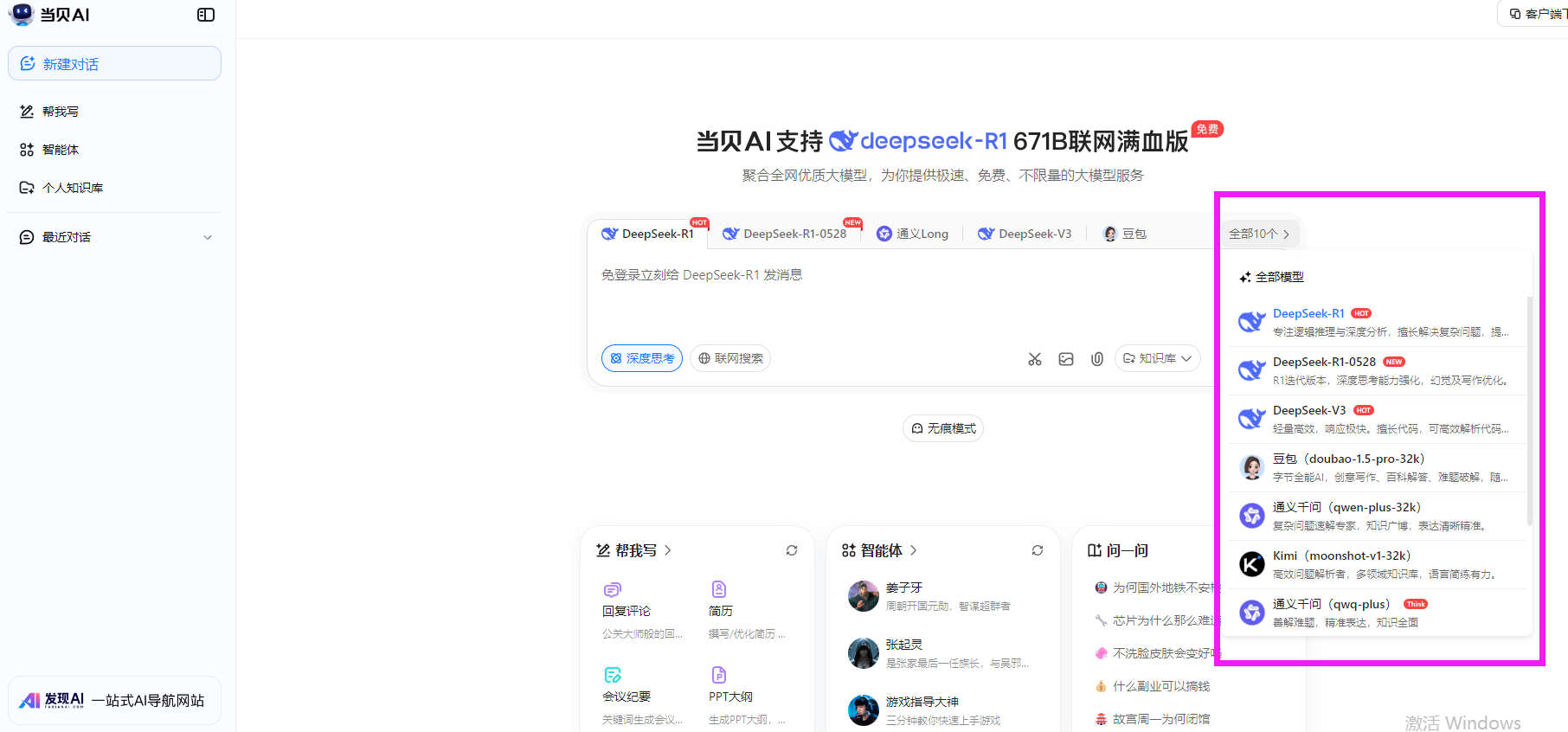1568x732 pixels.
Task: Open the 姜子牙 agent
Action: pyautogui.click(x=941, y=596)
